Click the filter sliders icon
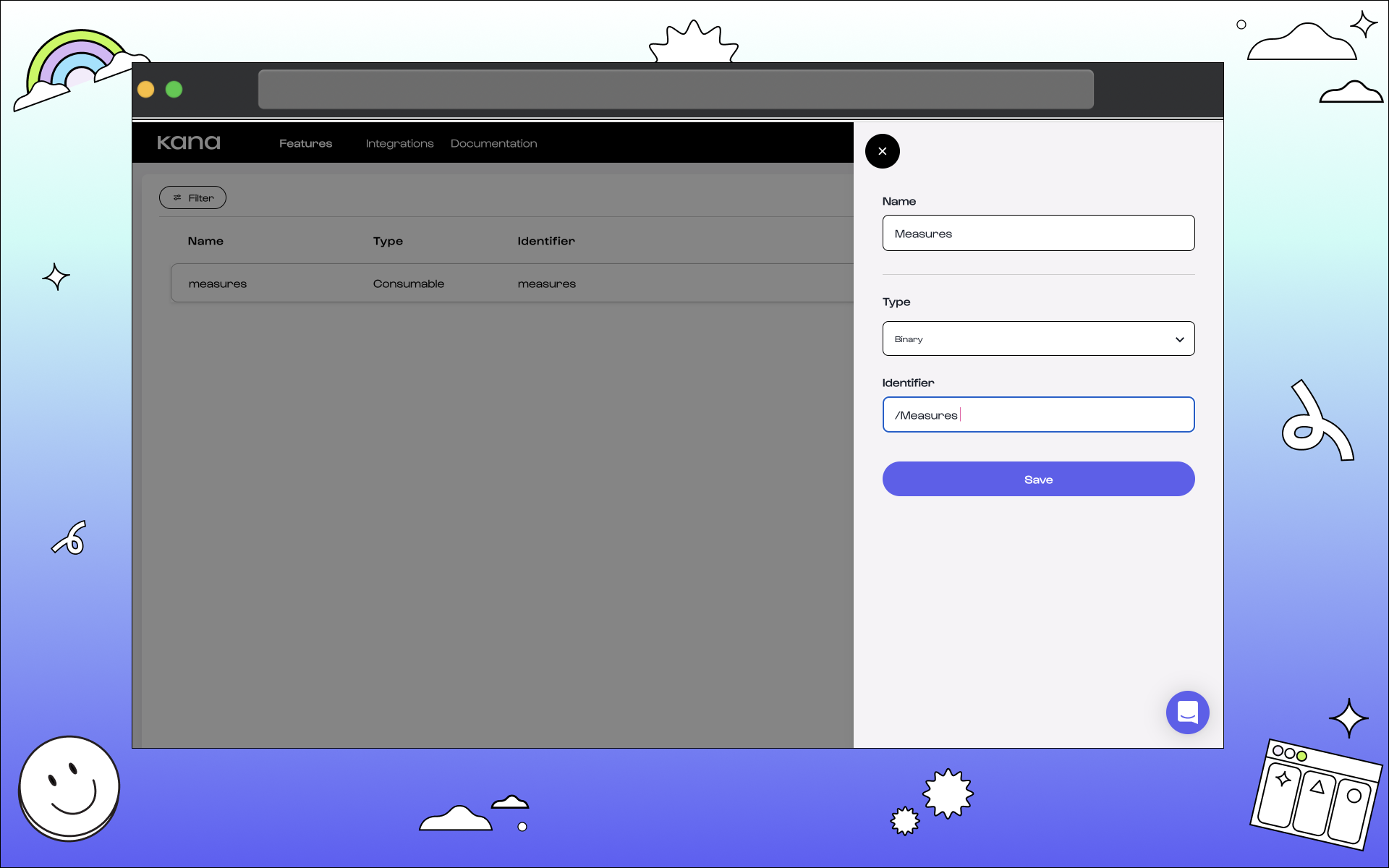Viewport: 1389px width, 868px height. [177, 197]
